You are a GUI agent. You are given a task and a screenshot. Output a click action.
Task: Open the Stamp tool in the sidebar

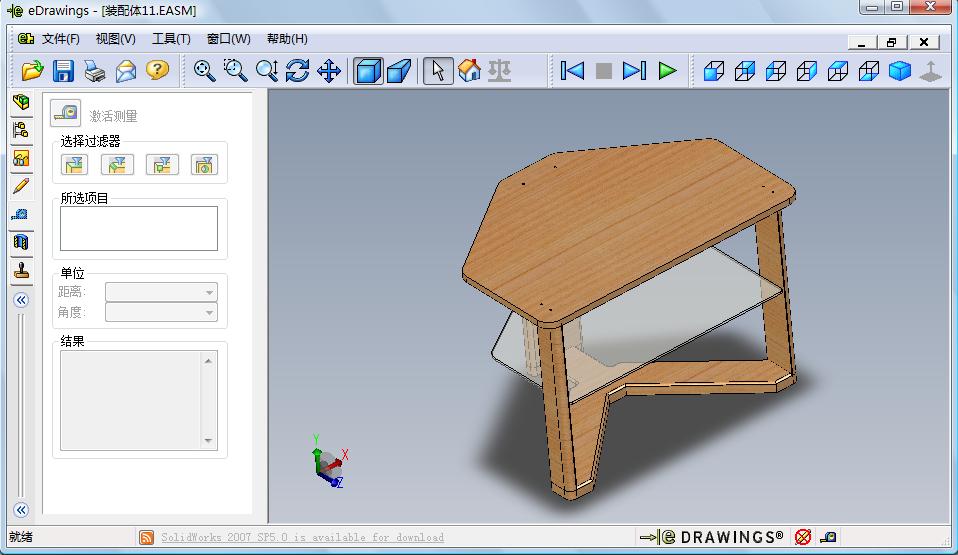[x=21, y=270]
